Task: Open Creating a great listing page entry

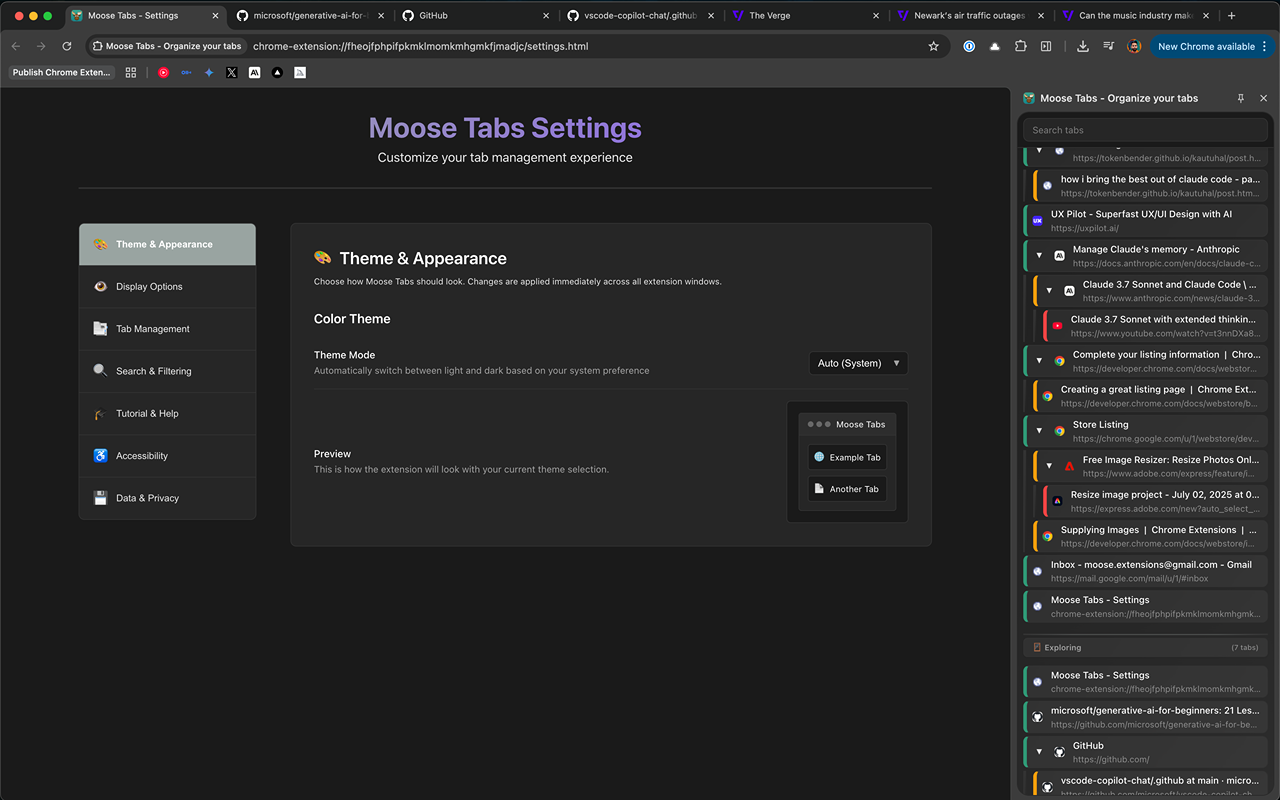Action: (1150, 396)
